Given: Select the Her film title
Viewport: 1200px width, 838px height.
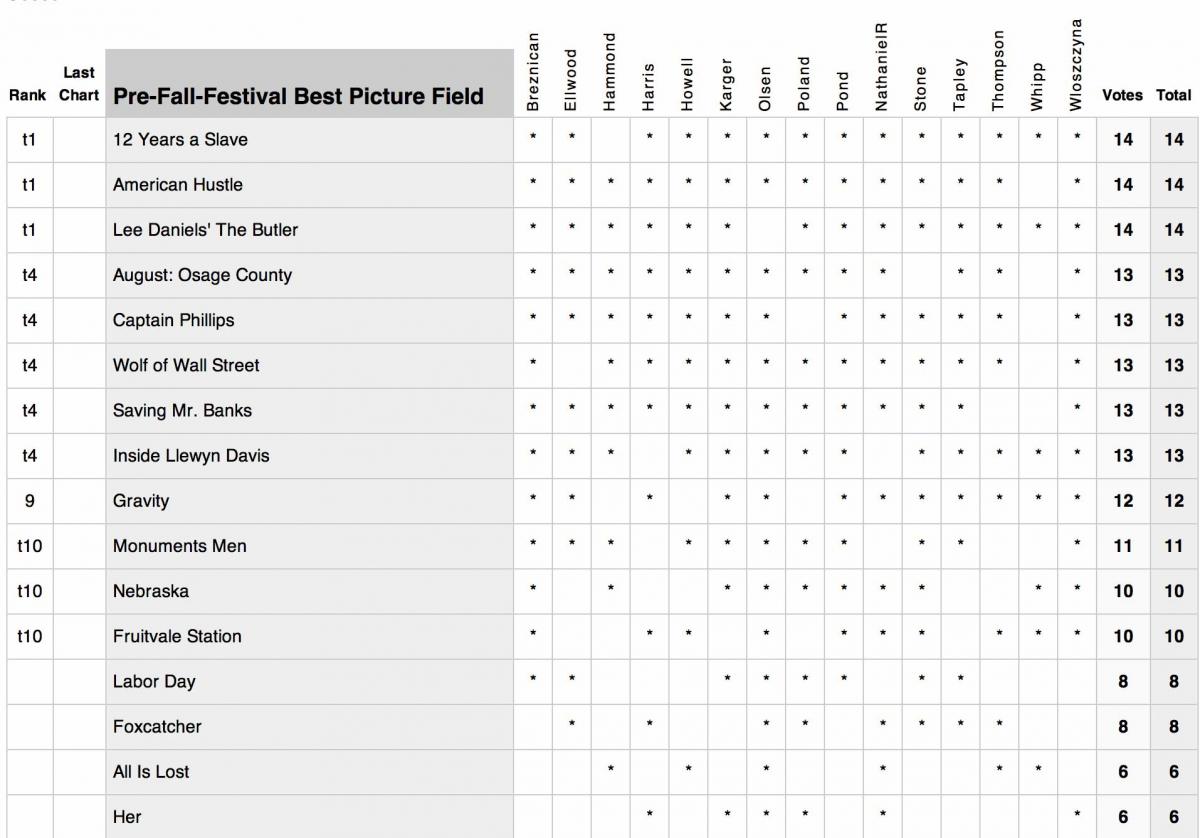Looking at the screenshot, I should coord(127,817).
